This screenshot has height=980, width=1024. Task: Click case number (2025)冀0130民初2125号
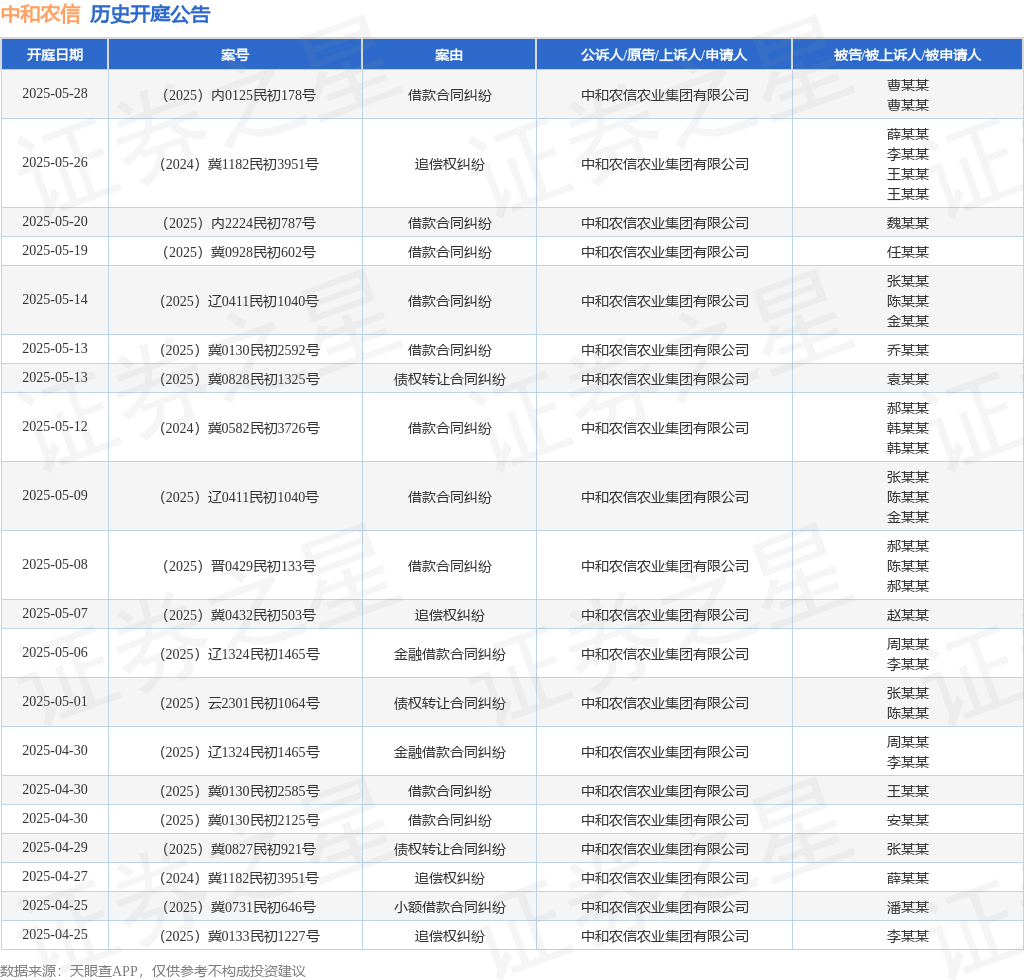239,820
